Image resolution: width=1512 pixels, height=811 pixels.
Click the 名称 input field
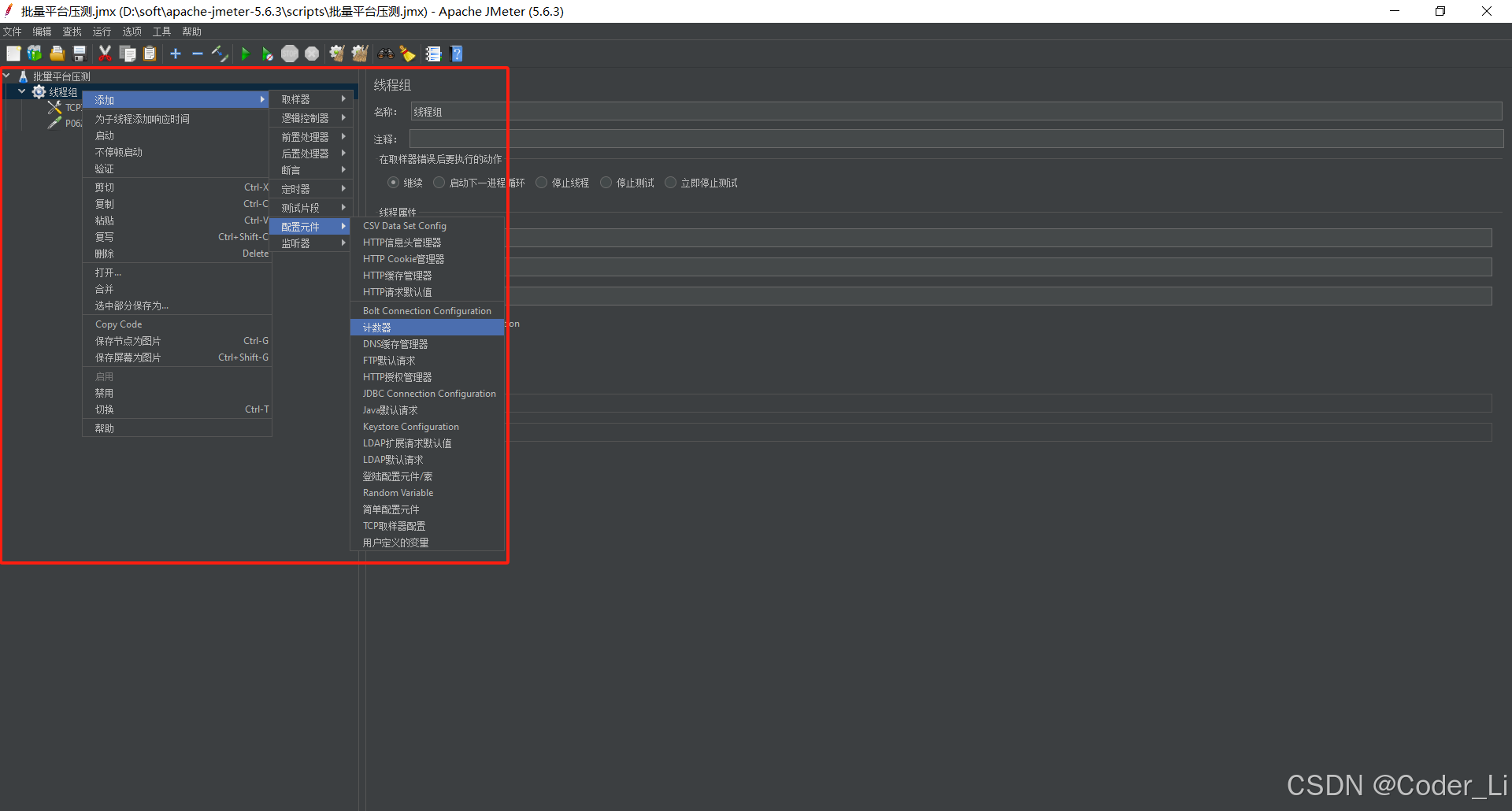pos(956,112)
